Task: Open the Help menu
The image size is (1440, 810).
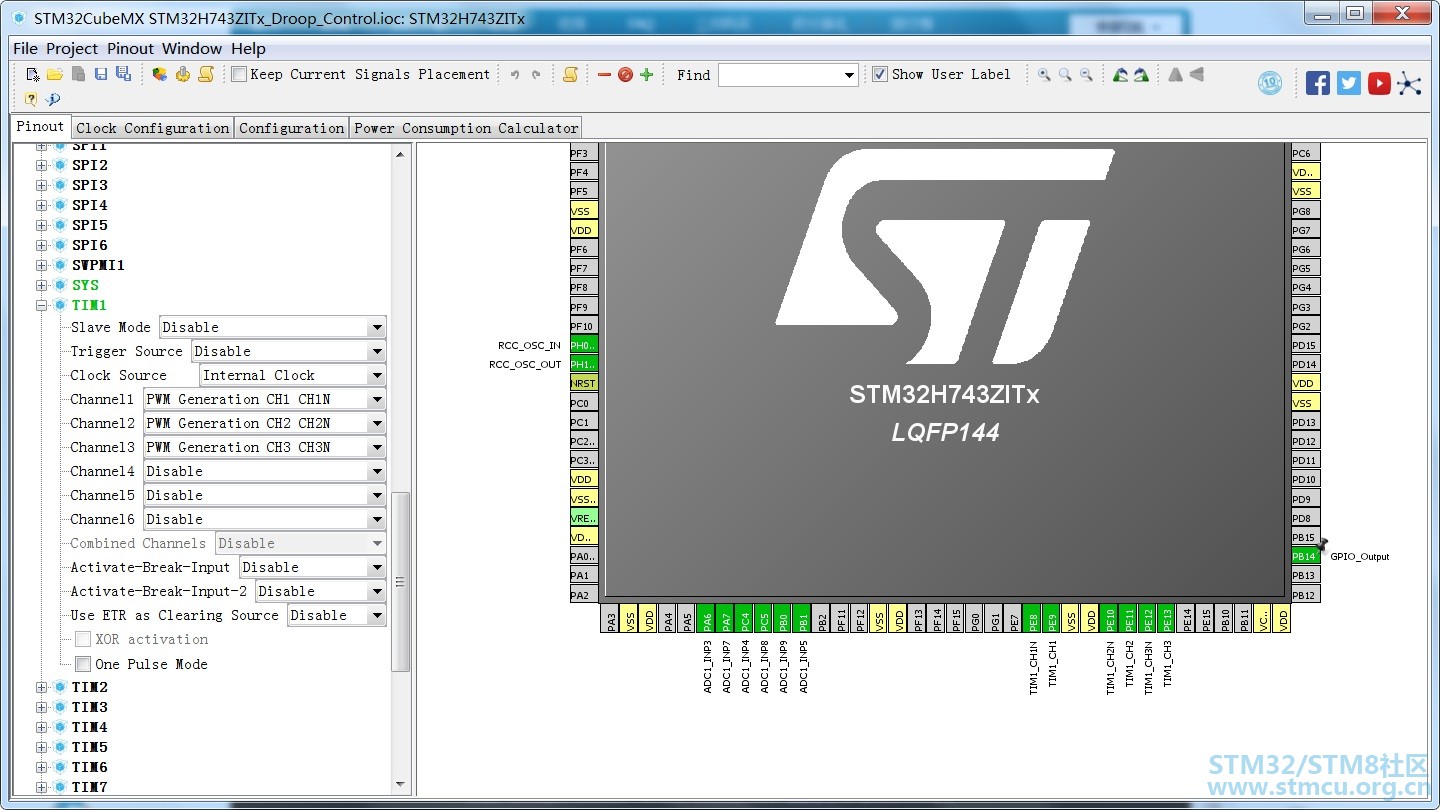Action: pos(249,48)
